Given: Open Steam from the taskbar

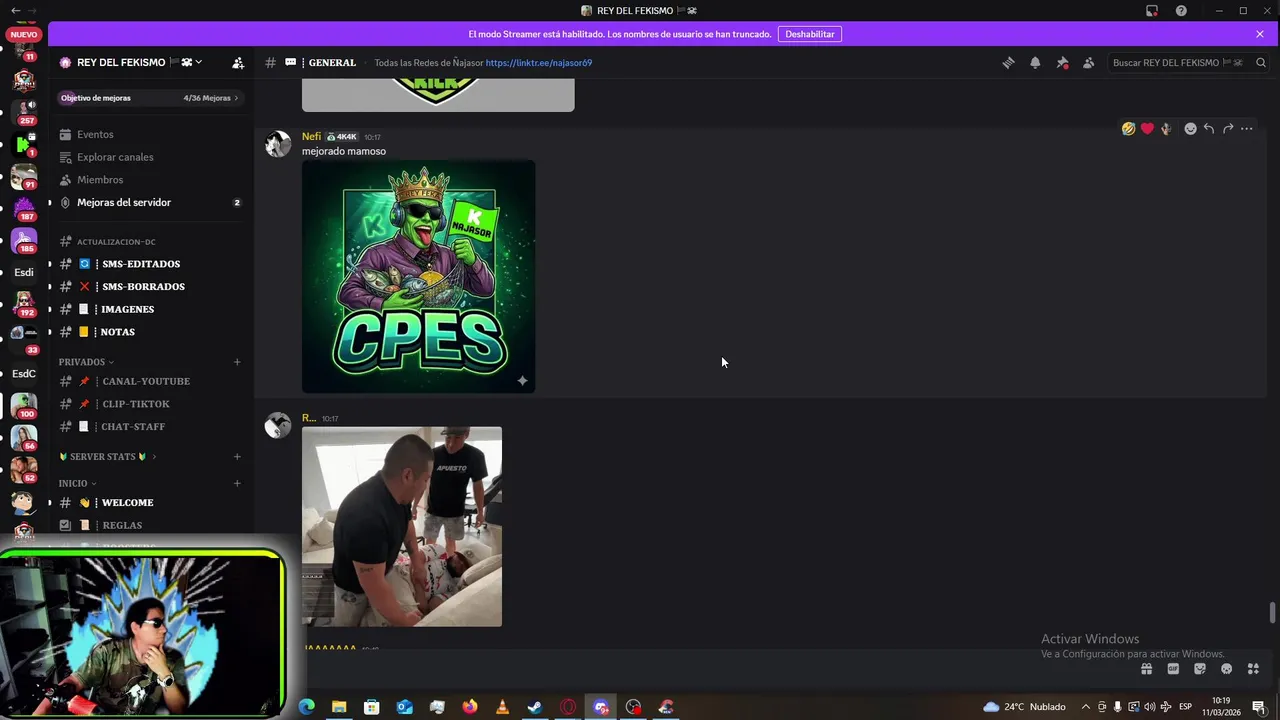Looking at the screenshot, I should click(535, 707).
